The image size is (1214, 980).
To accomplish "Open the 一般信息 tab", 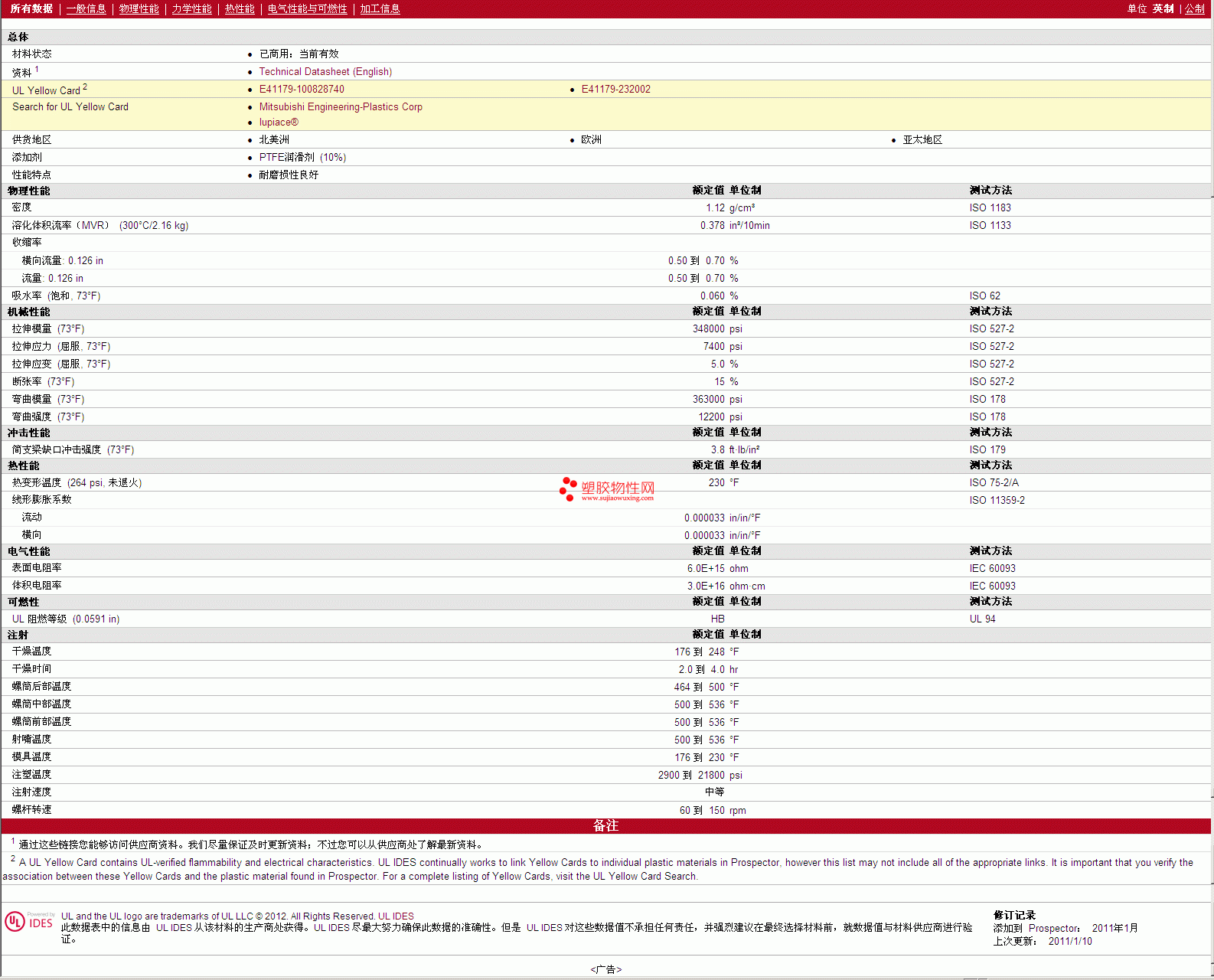I will (86, 9).
